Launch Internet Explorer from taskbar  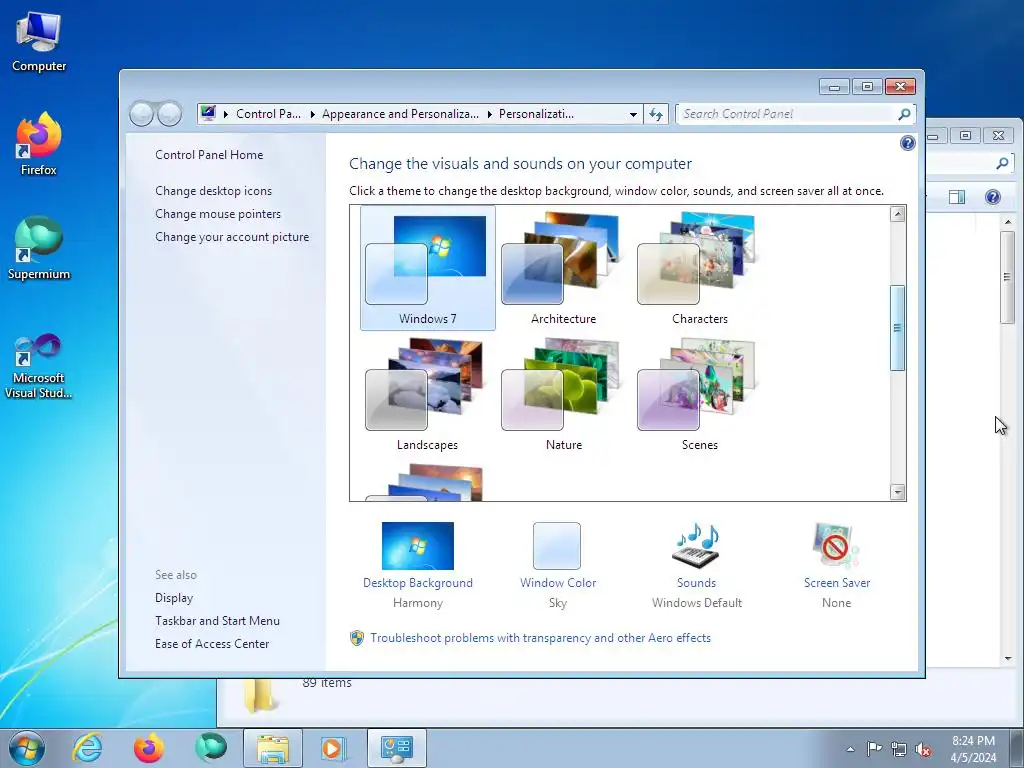(x=88, y=748)
